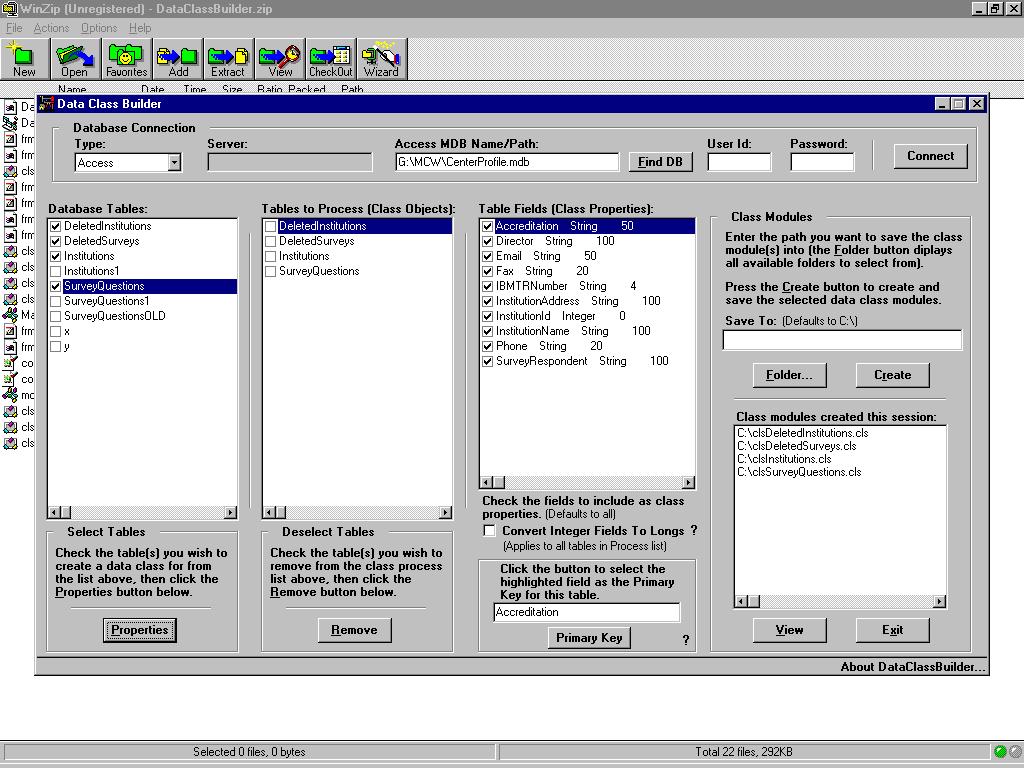
Task: Click the New archive toolbar icon
Action: tap(24, 59)
